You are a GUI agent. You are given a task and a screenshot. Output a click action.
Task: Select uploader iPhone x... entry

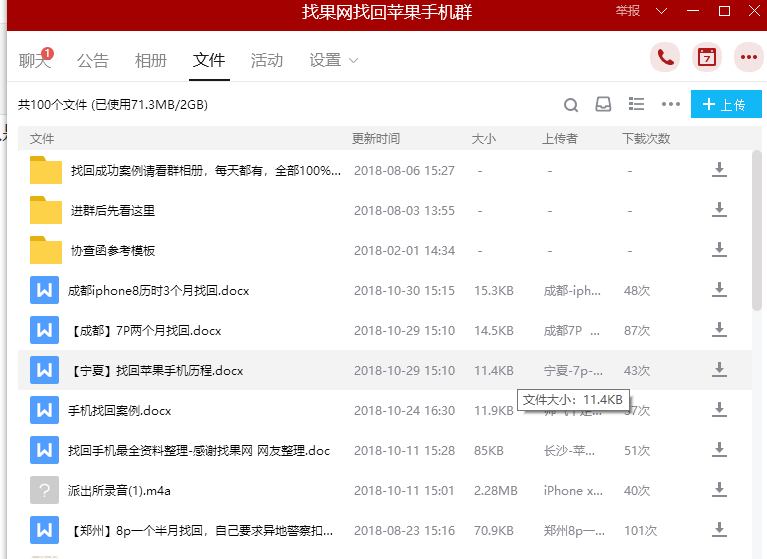tap(573, 491)
